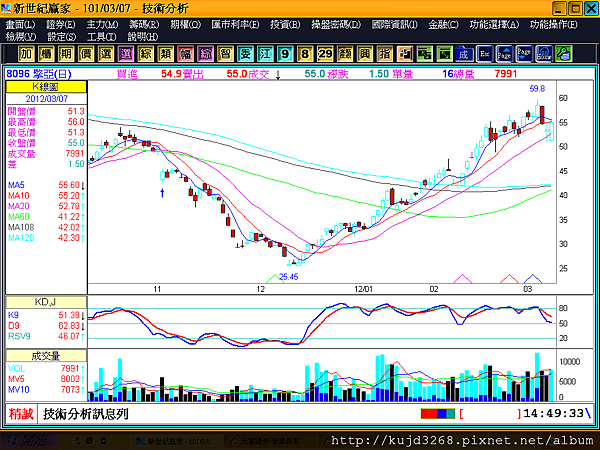Click the green full-window toolbar icon
This screenshot has height=450, width=600.
tap(444, 54)
